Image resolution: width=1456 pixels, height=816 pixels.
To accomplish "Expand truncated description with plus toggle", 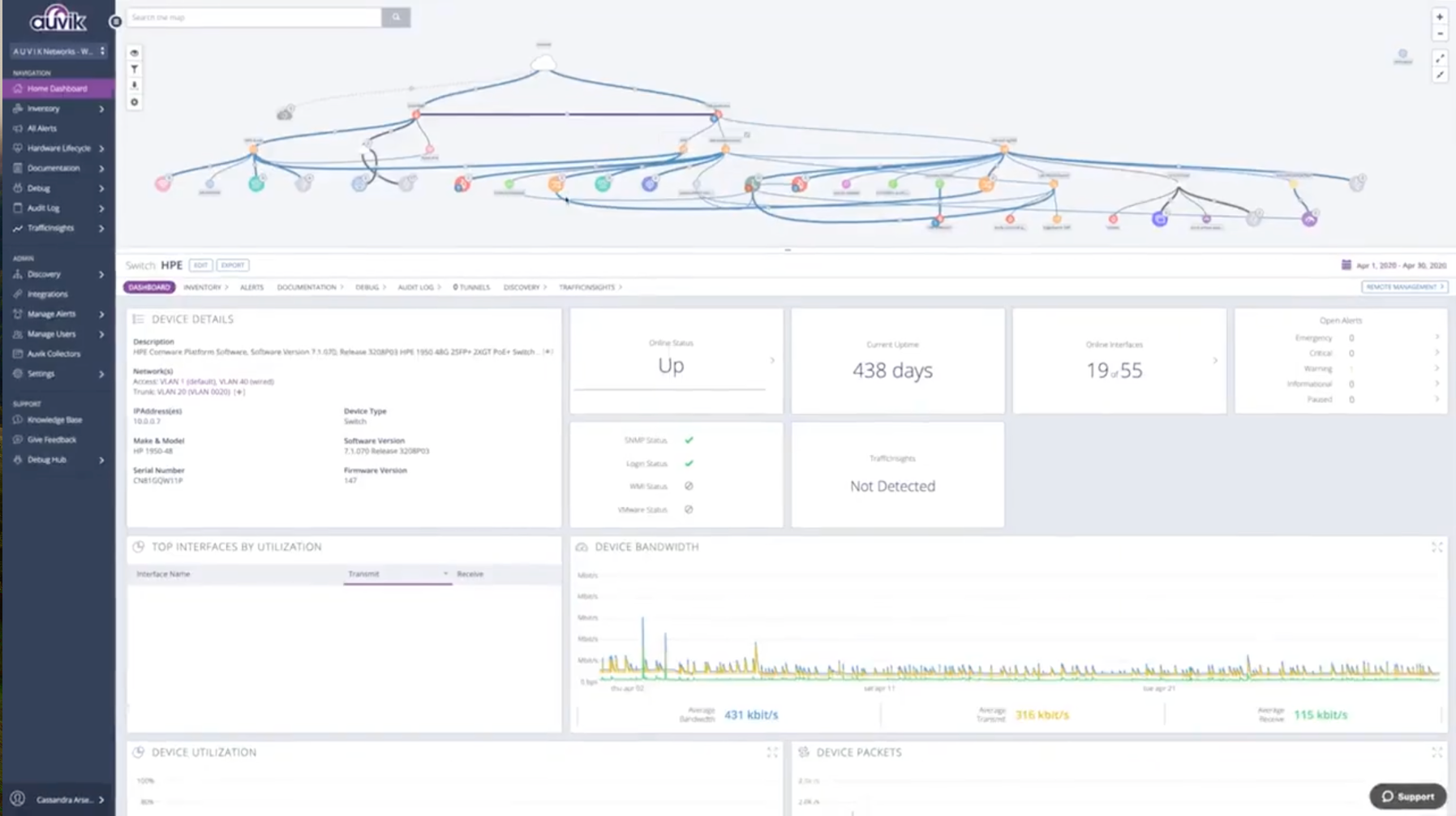I will [548, 352].
